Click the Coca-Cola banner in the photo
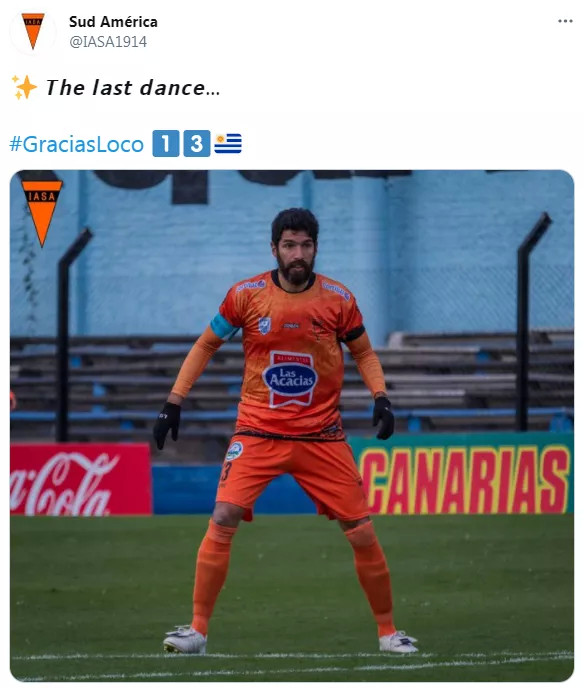The height and width of the screenshot is (688, 584). 80,479
